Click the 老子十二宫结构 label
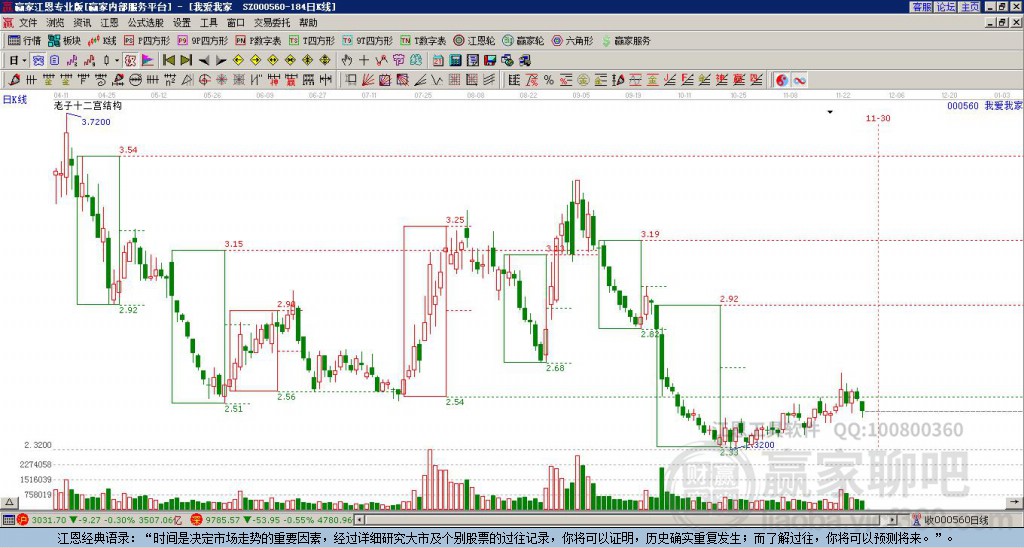Screen dimensions: 1024x548 (x=88, y=106)
